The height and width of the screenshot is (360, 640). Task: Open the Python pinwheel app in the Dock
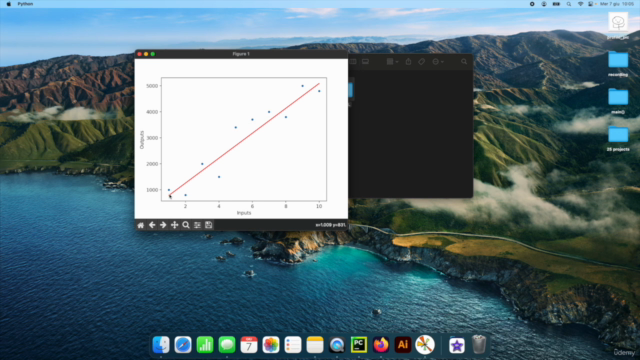pyautogui.click(x=425, y=345)
